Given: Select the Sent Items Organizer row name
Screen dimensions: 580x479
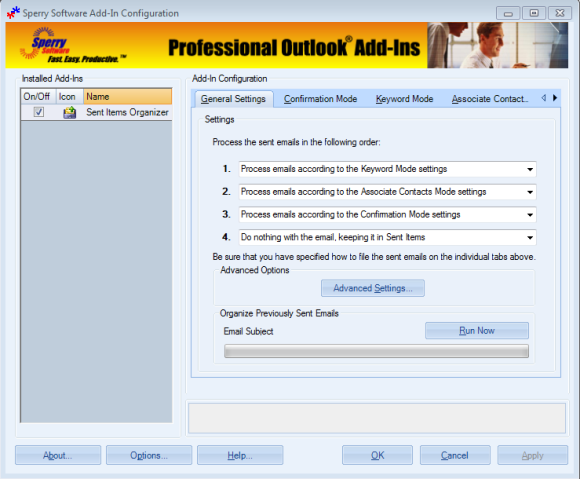Looking at the screenshot, I should (x=127, y=112).
